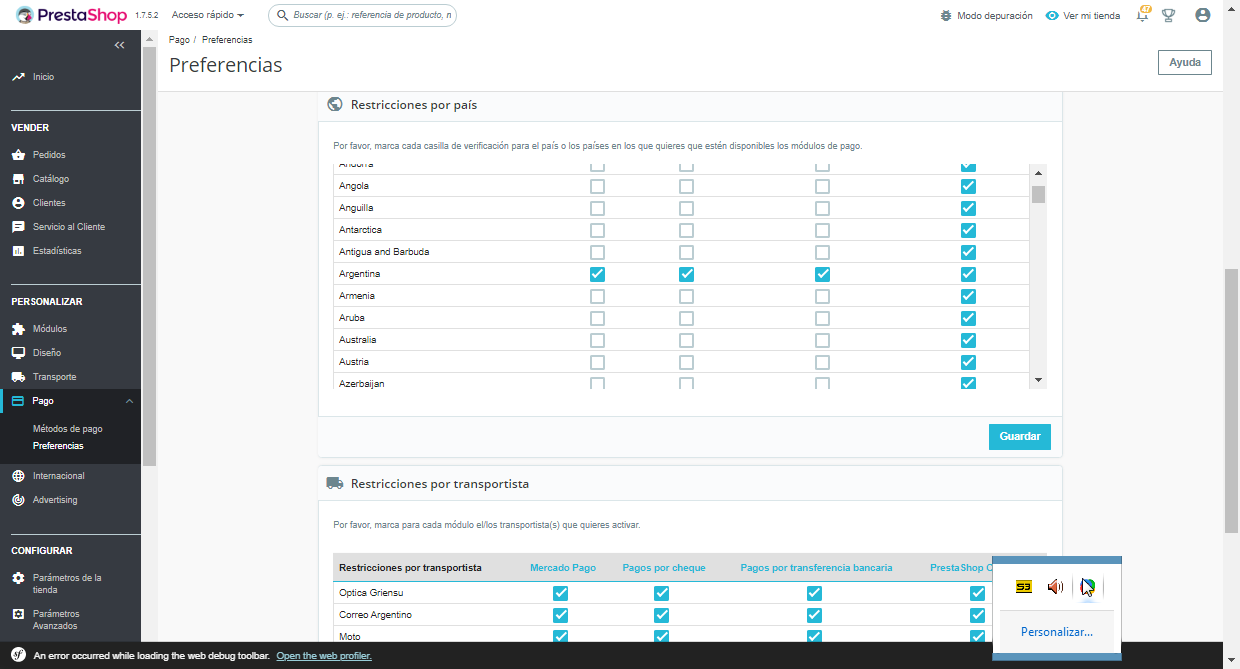The image size is (1240, 669).
Task: Click the Pago credit card icon
Action: tap(18, 401)
